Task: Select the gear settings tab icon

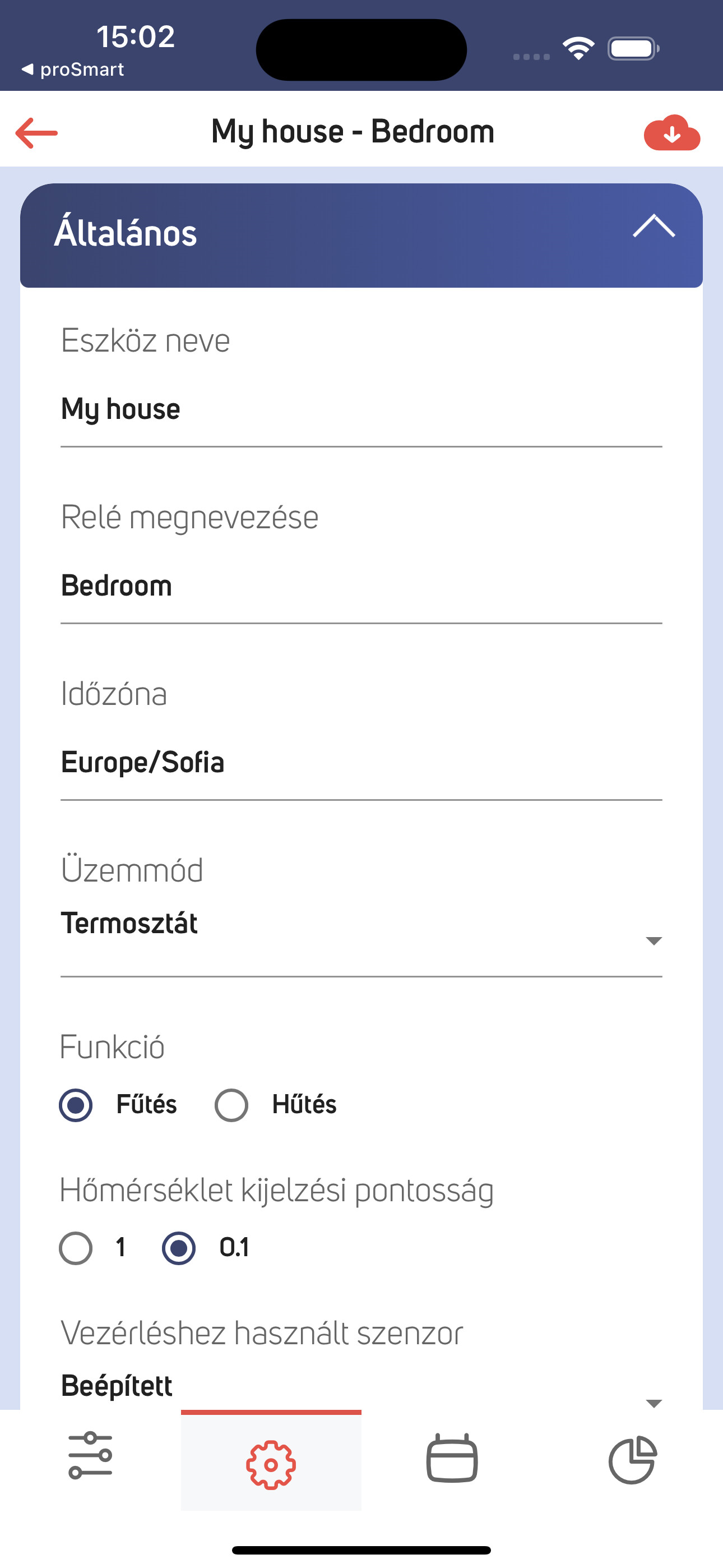Action: pos(271,1464)
